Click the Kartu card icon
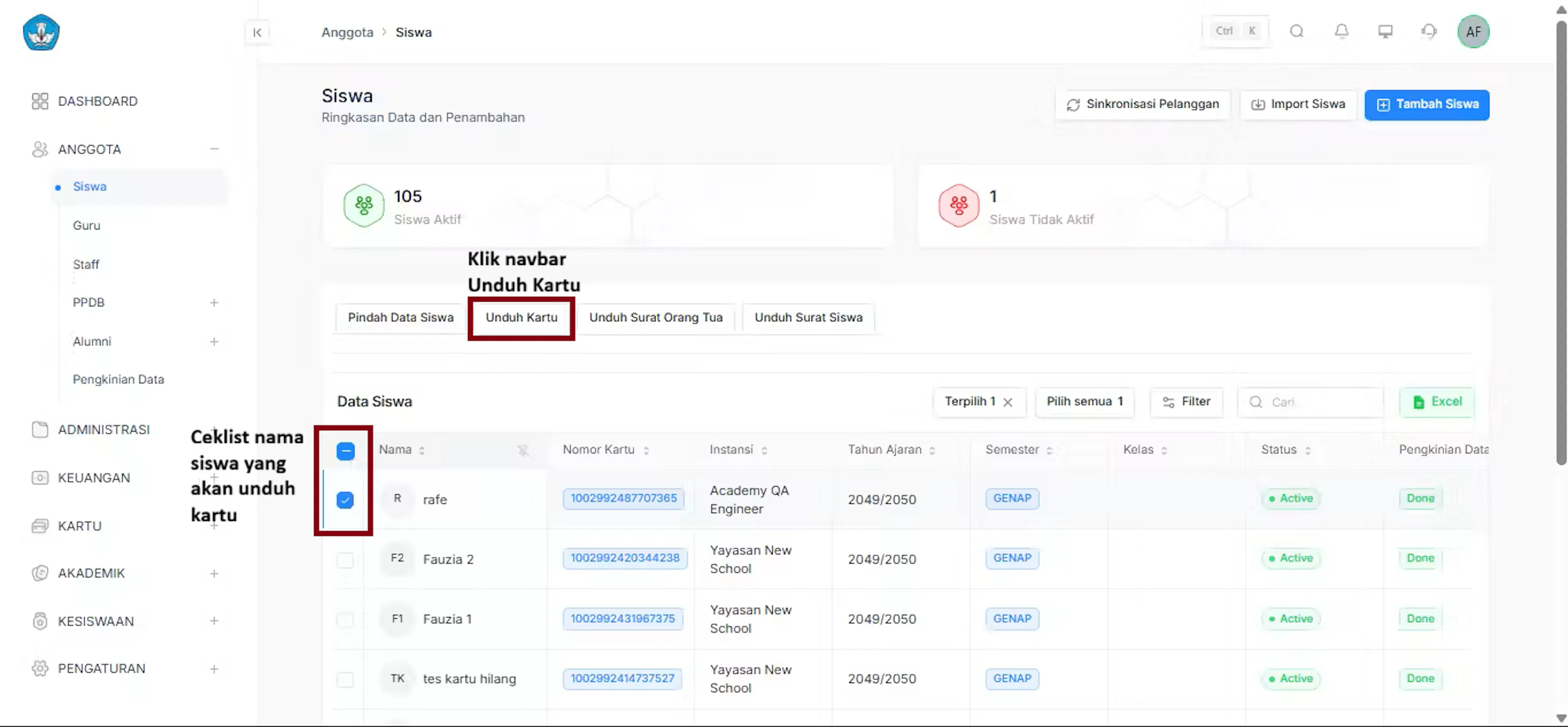 coord(40,526)
